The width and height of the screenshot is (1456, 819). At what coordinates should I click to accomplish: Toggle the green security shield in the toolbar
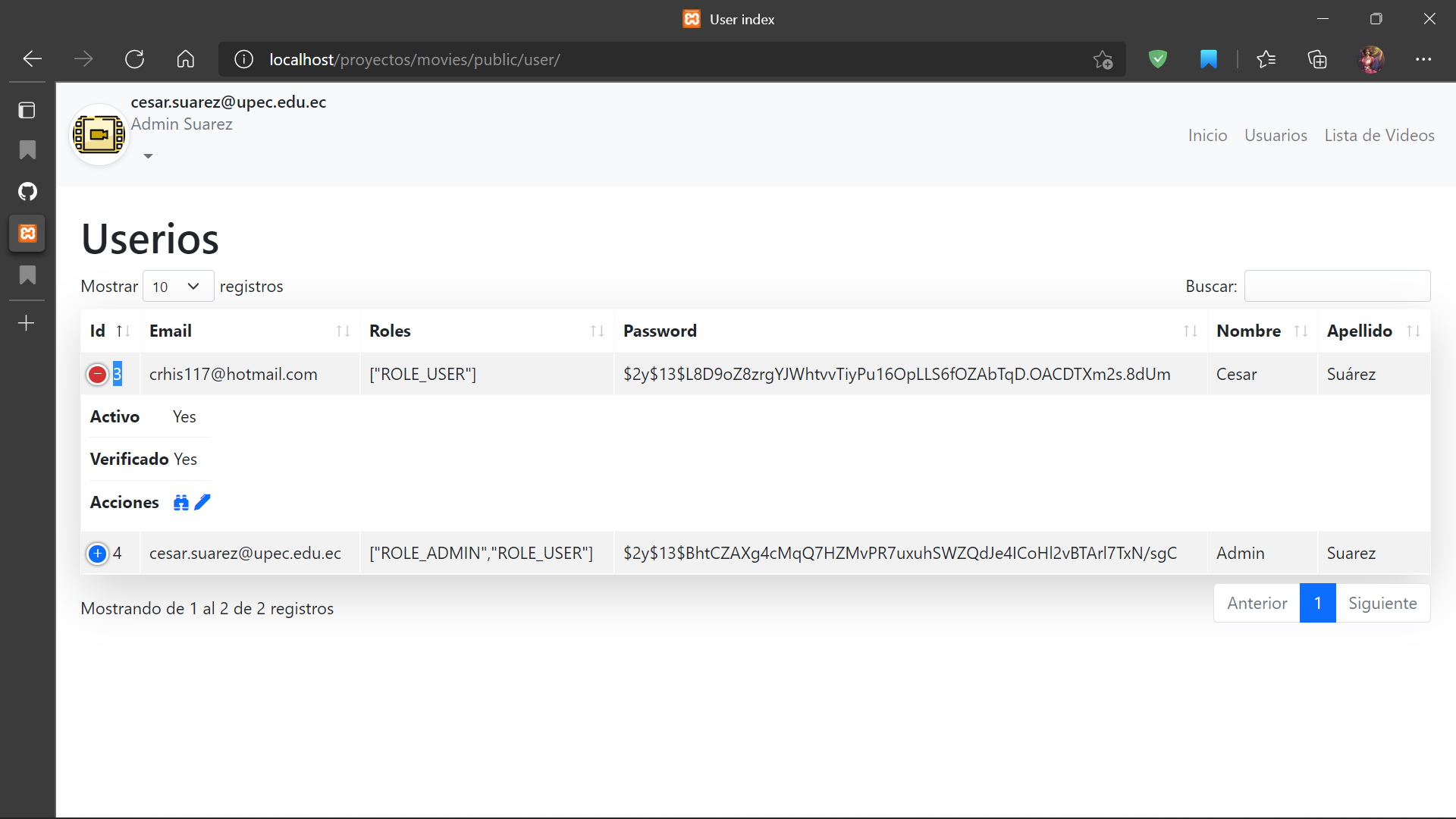[x=1157, y=59]
